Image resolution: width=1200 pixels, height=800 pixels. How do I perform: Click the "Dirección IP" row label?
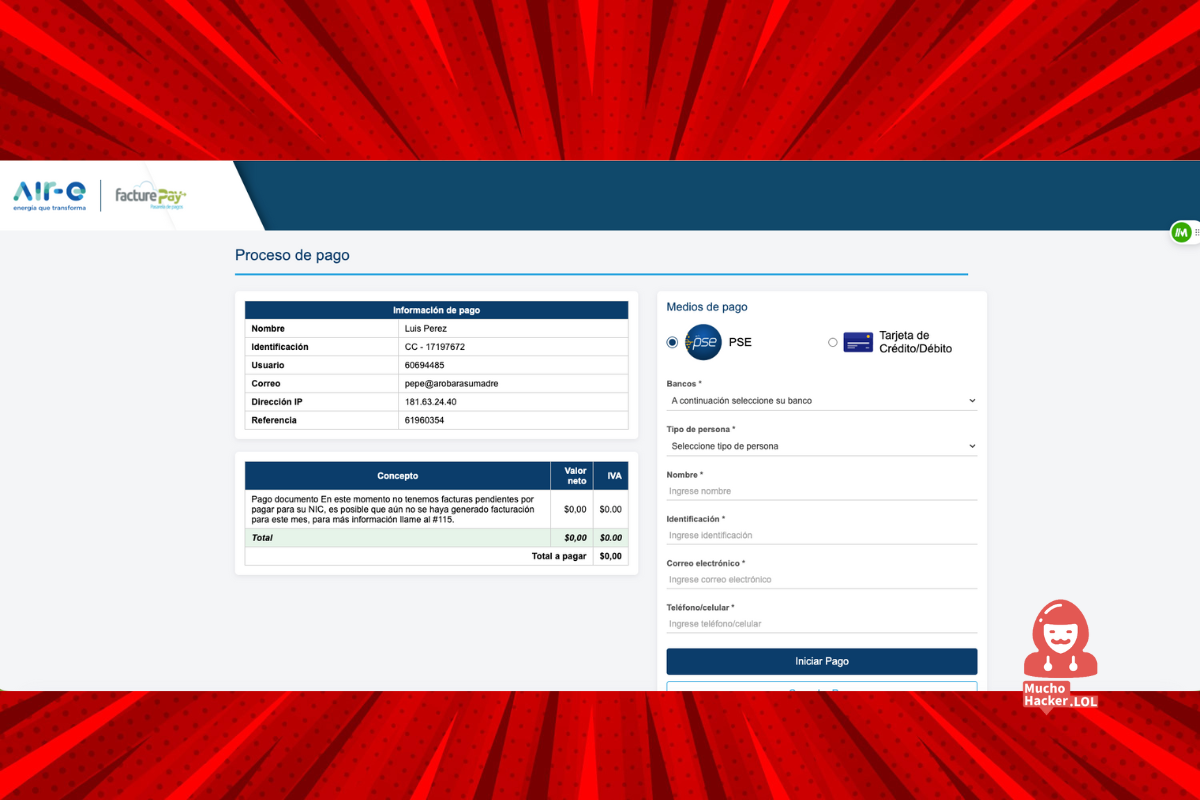(276, 402)
